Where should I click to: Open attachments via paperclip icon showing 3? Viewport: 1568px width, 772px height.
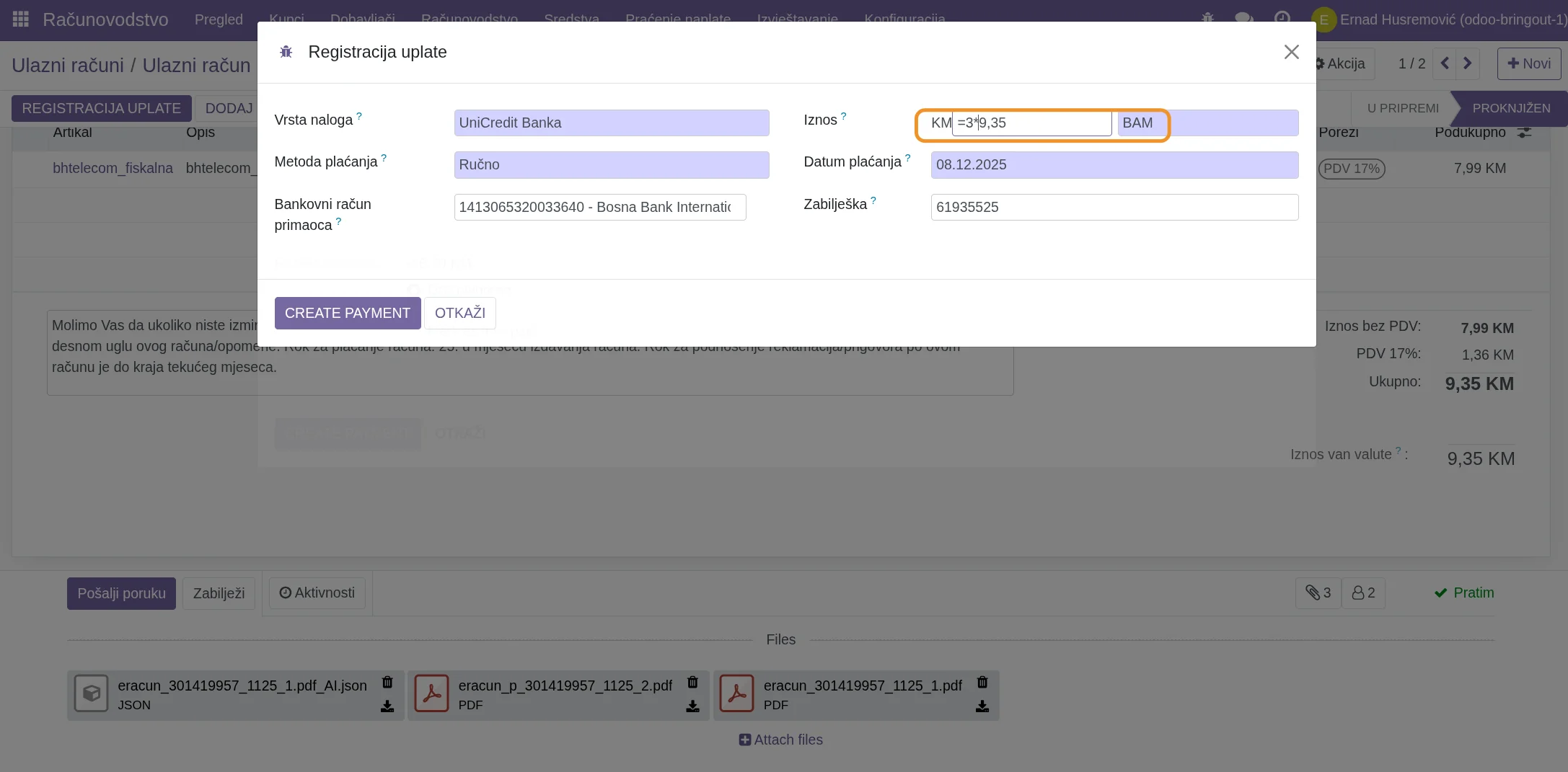[x=1317, y=593]
